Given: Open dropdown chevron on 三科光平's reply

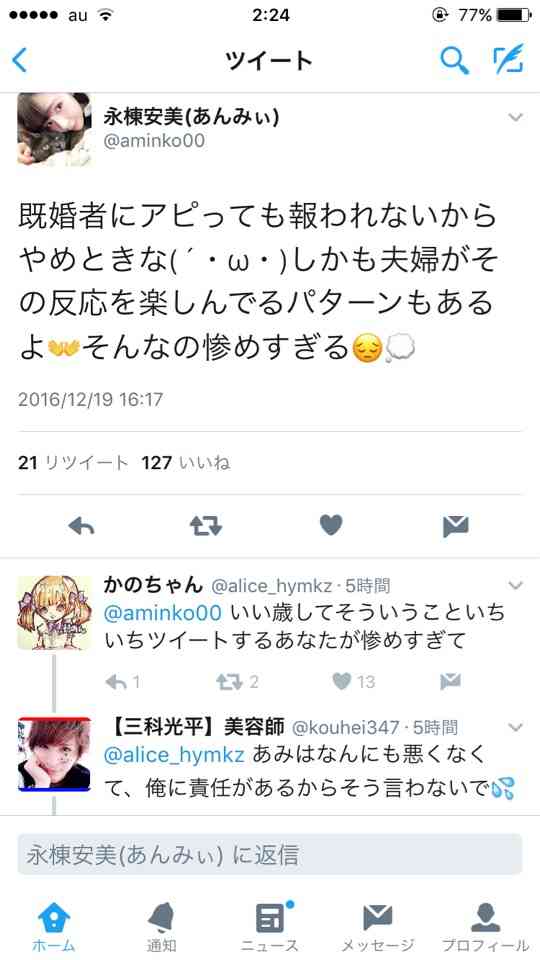Looking at the screenshot, I should 516,727.
